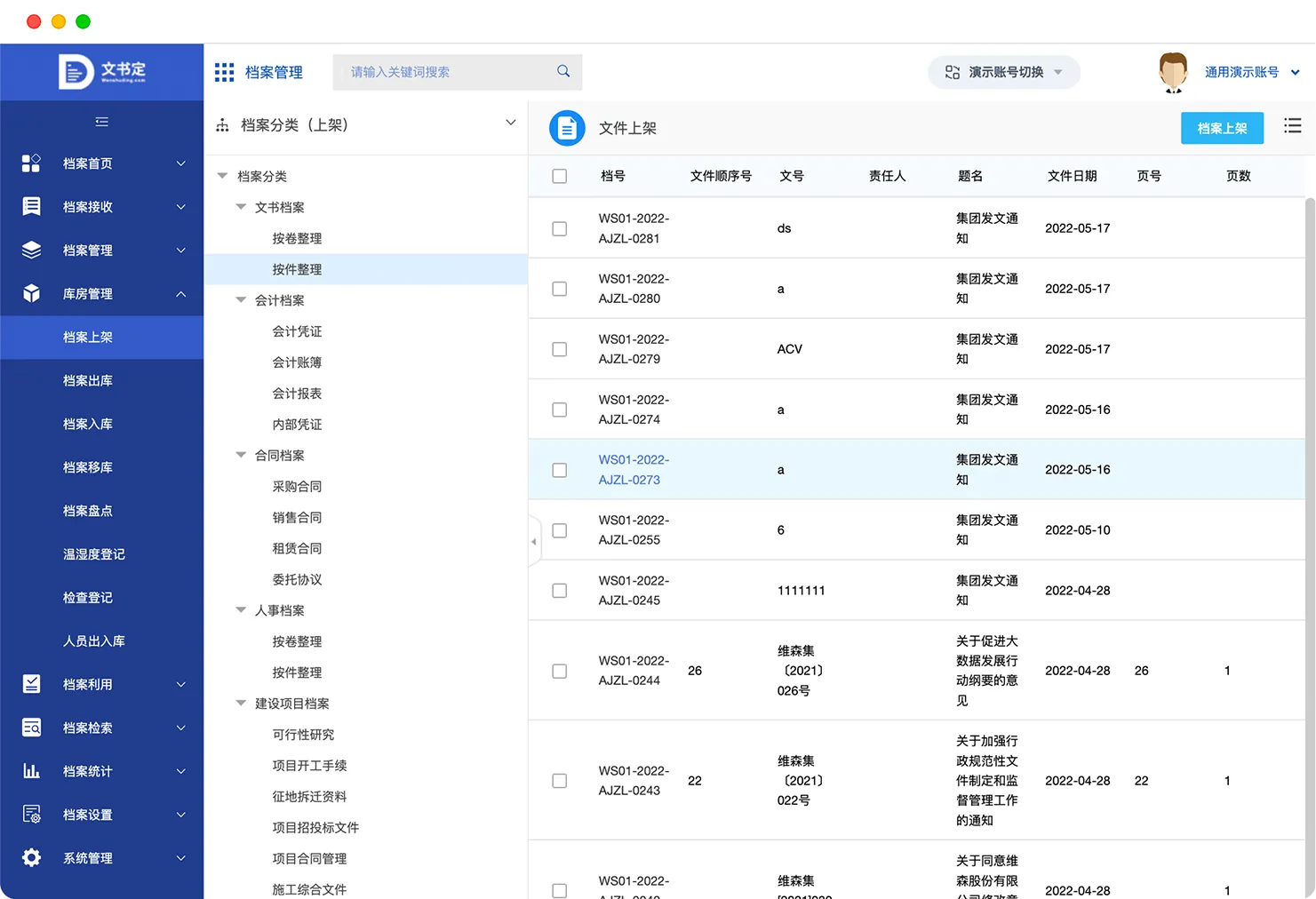Check the row WS01-2022-AJZL-0244 checkbox
1316x899 pixels.
click(560, 671)
